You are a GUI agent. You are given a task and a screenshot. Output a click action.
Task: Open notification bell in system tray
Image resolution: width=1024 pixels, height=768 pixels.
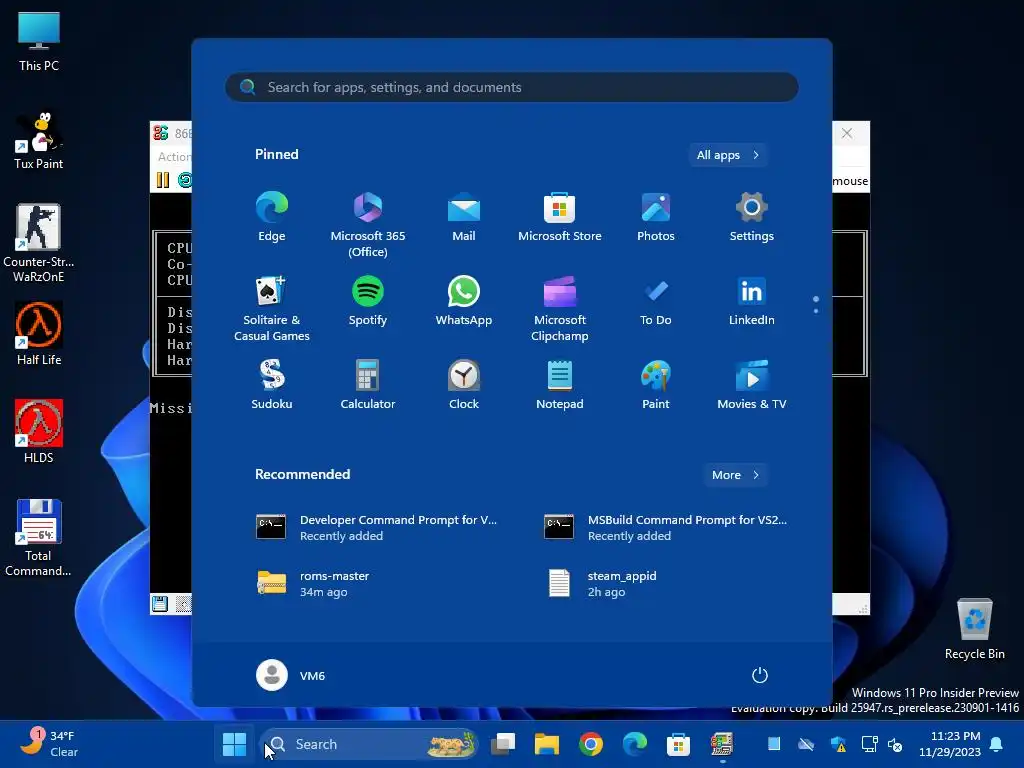point(997,744)
